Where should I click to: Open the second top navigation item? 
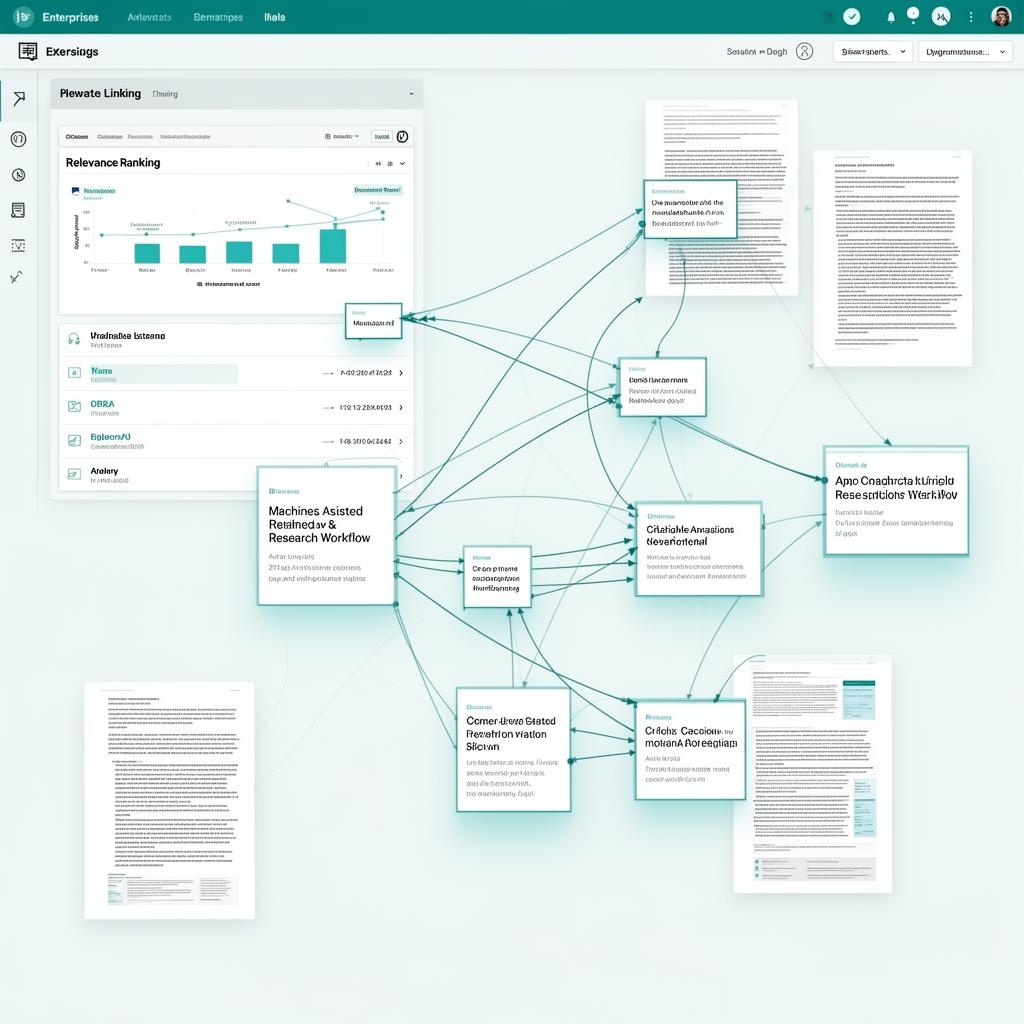click(149, 17)
